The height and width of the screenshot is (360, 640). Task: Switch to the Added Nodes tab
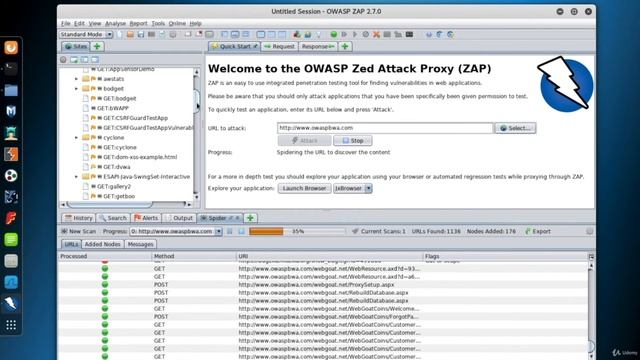click(x=102, y=244)
